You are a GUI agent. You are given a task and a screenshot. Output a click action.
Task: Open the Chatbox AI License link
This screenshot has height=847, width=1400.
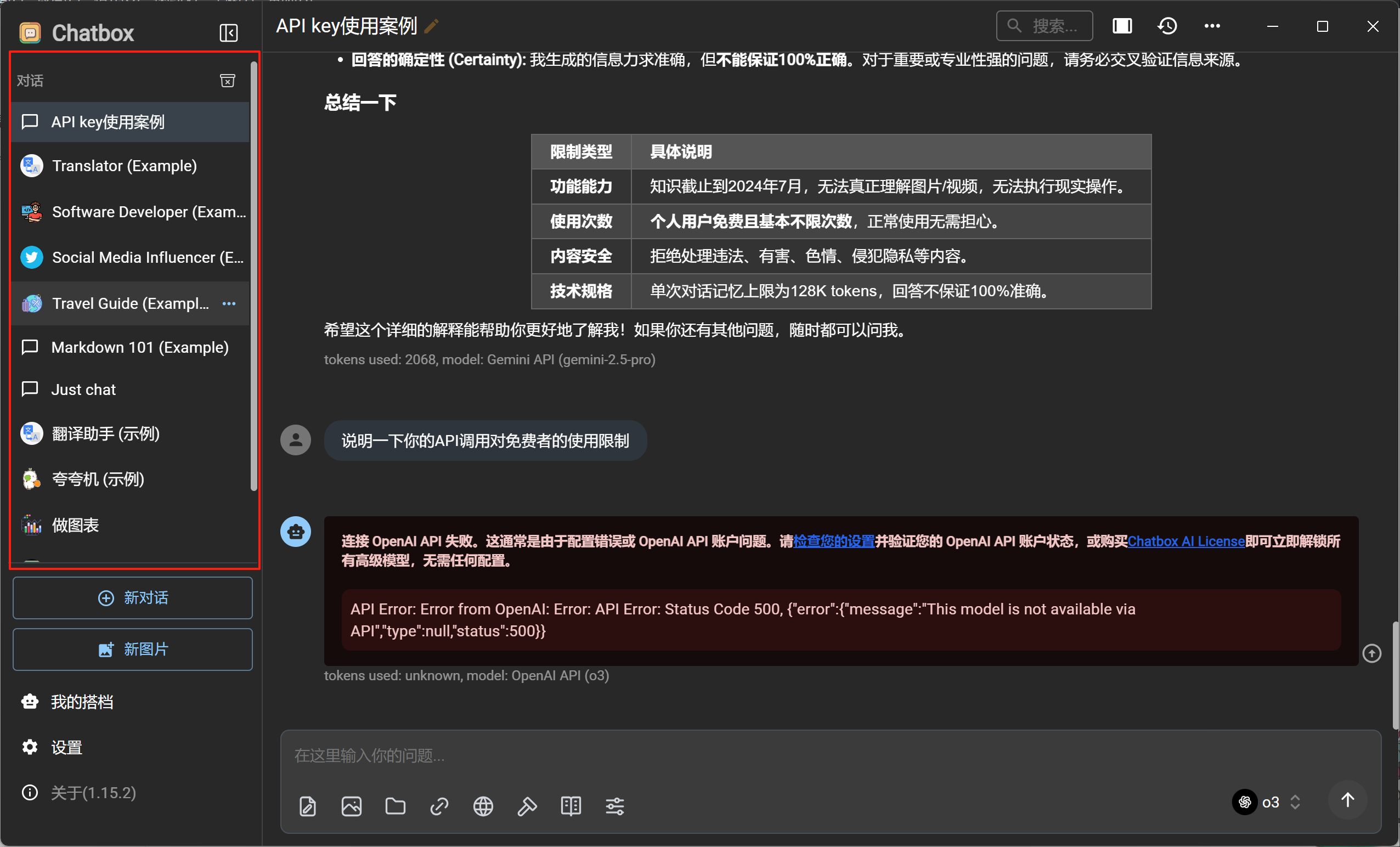point(1186,541)
